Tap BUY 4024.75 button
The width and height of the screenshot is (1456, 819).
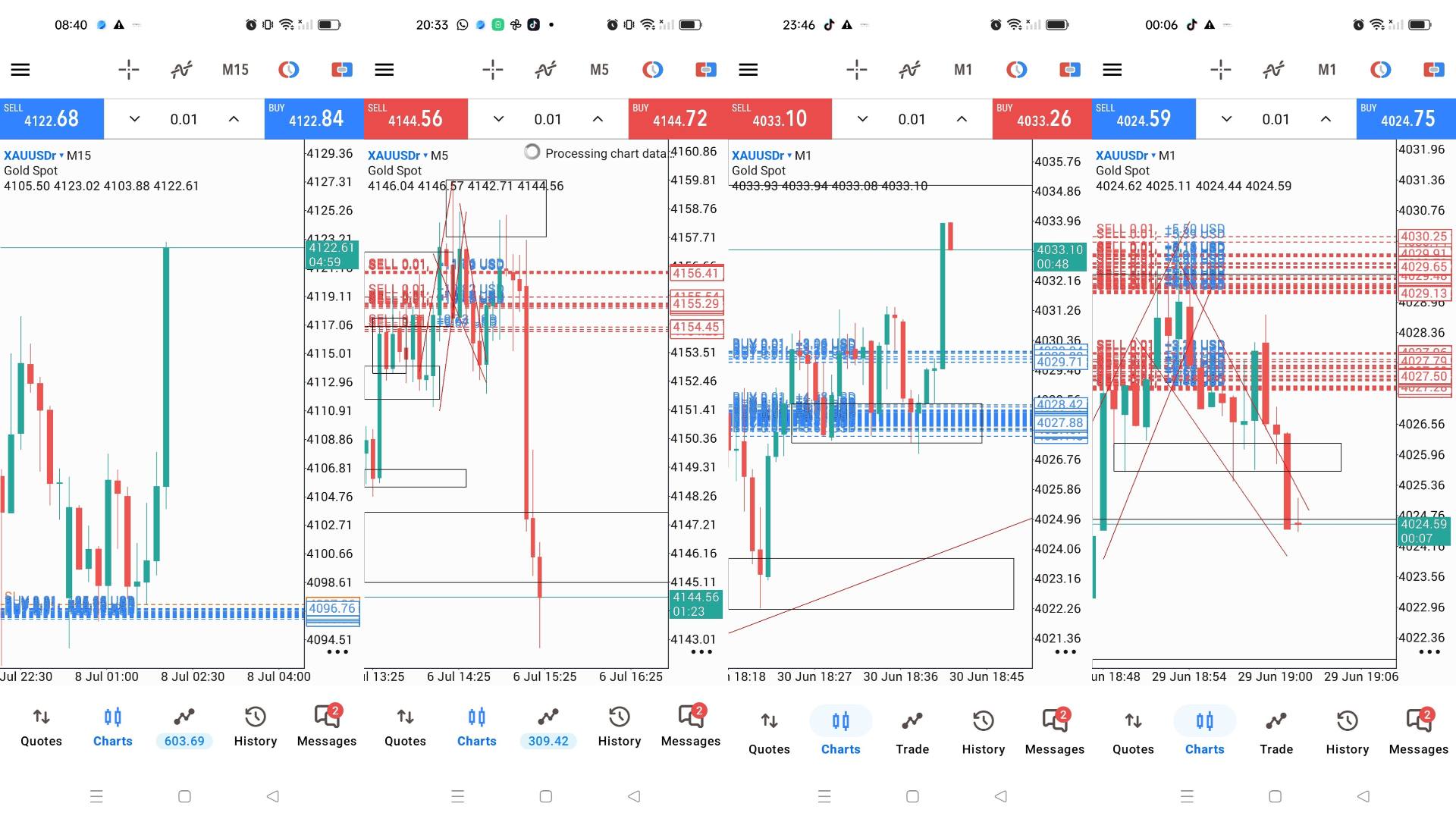pyautogui.click(x=1406, y=118)
